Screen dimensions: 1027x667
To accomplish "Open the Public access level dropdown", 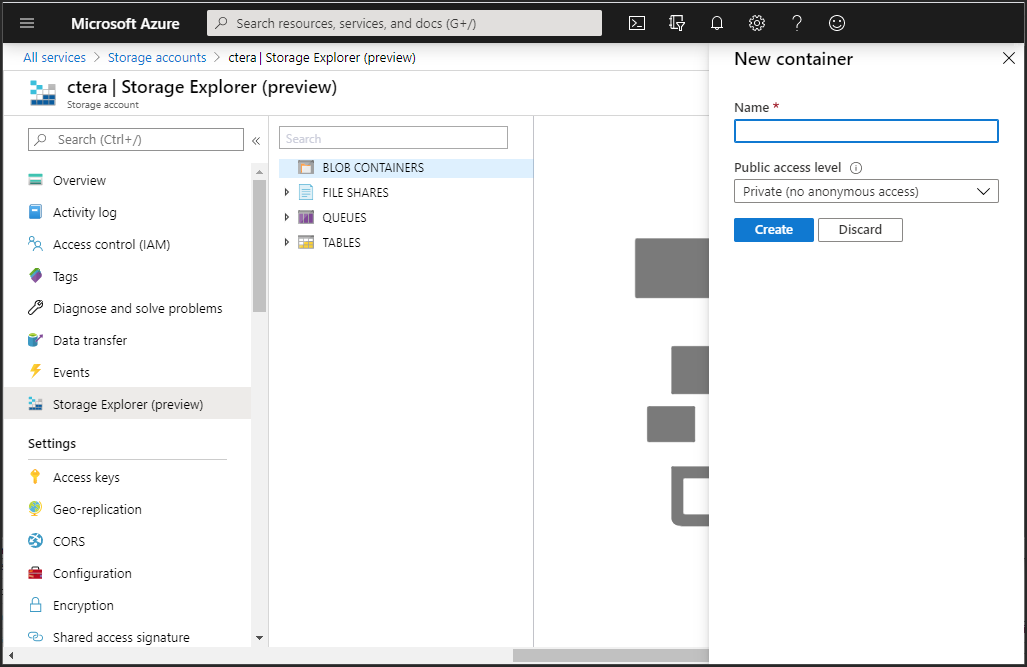I will [x=866, y=191].
